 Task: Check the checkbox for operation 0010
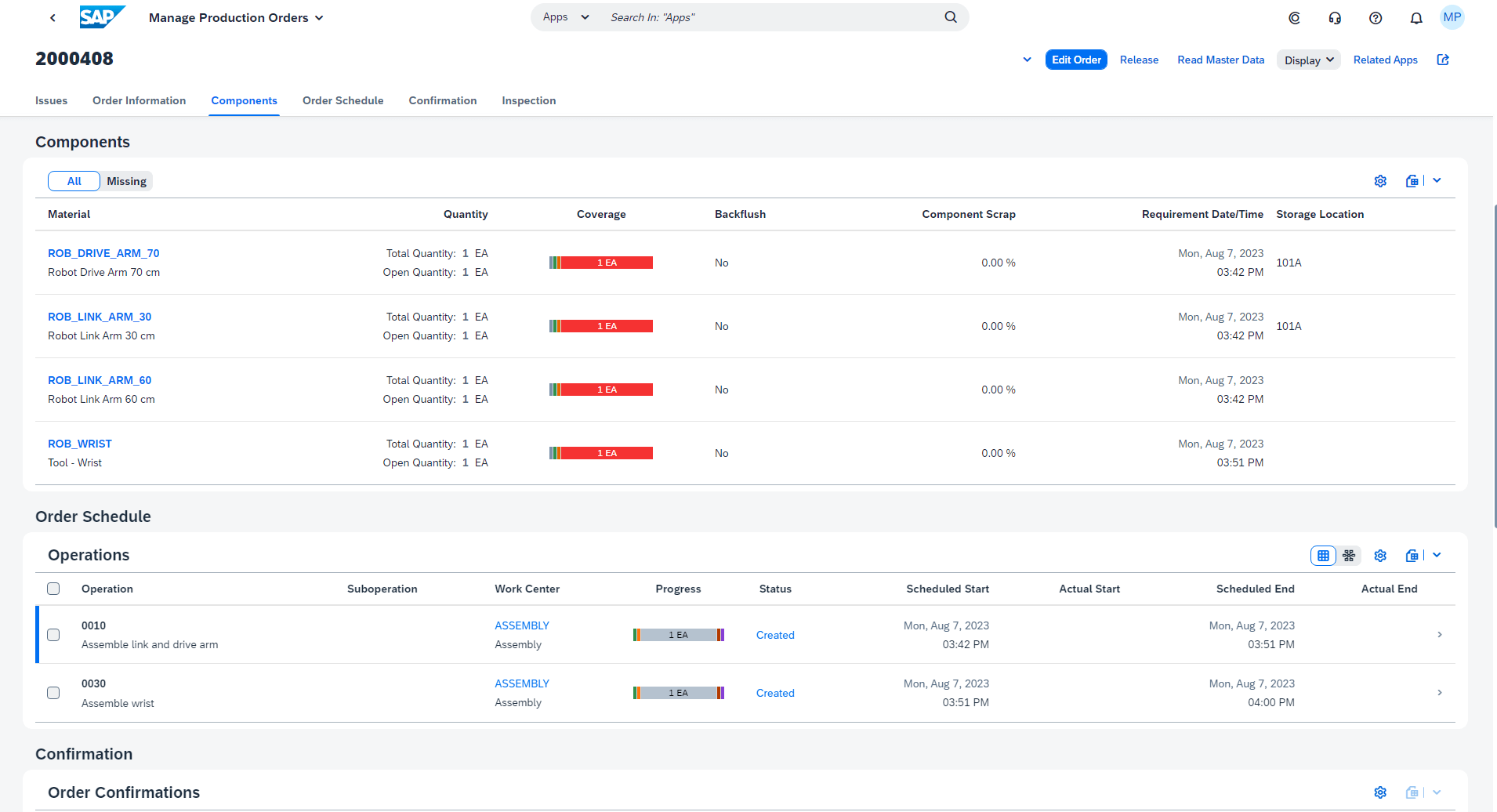coord(53,635)
